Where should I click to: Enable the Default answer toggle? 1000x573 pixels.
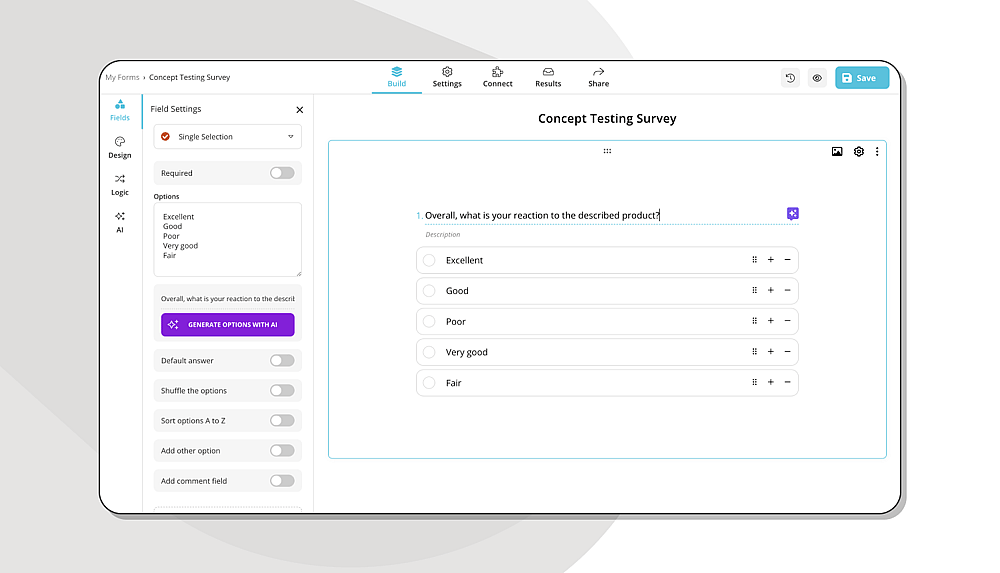[282, 361]
